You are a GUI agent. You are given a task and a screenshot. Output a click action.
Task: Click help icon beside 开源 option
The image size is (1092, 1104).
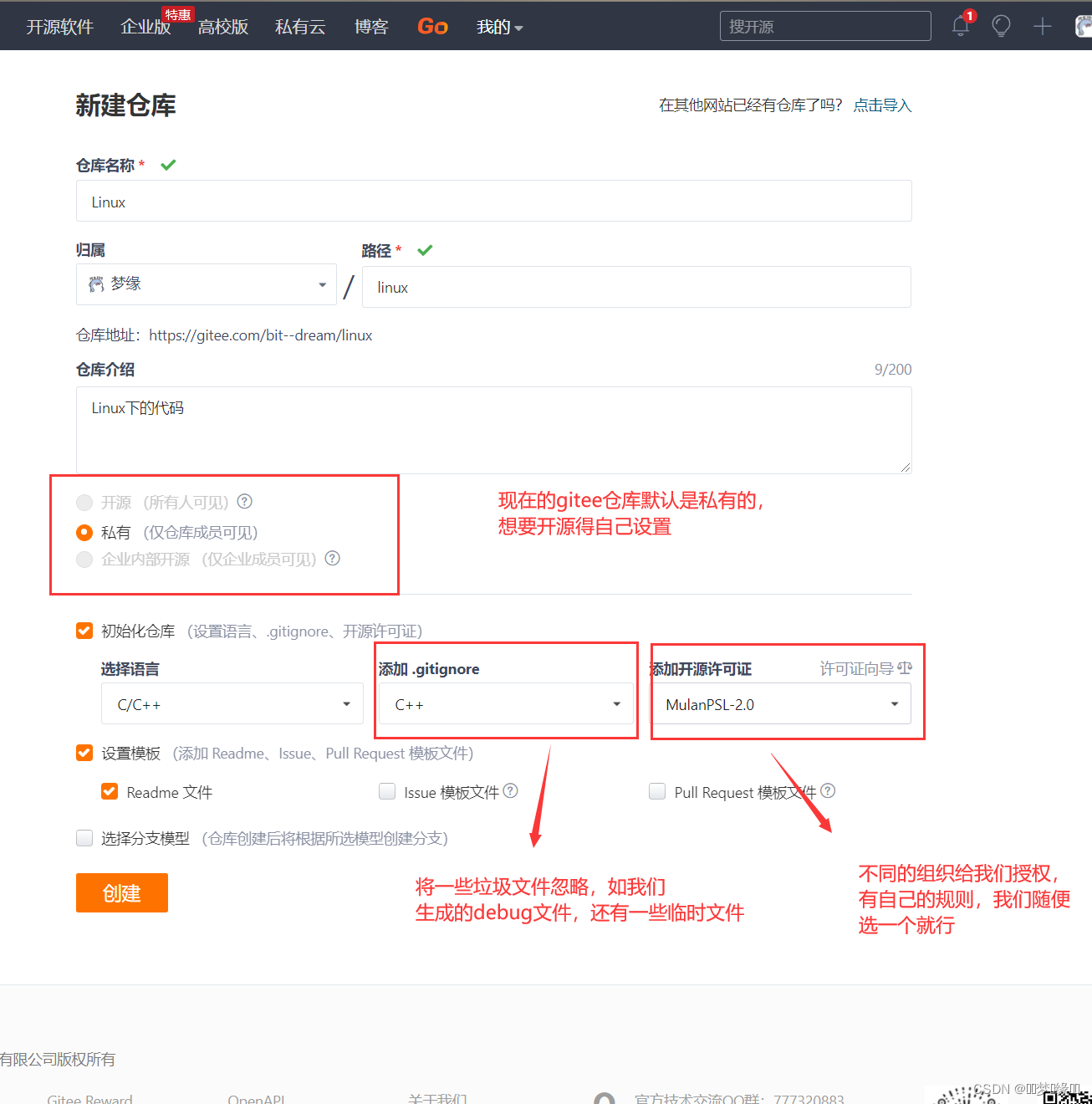(x=245, y=502)
